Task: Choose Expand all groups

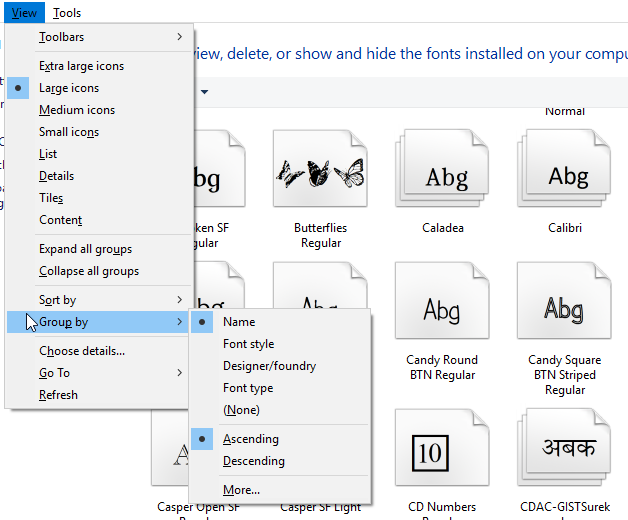Action: (x=98, y=249)
